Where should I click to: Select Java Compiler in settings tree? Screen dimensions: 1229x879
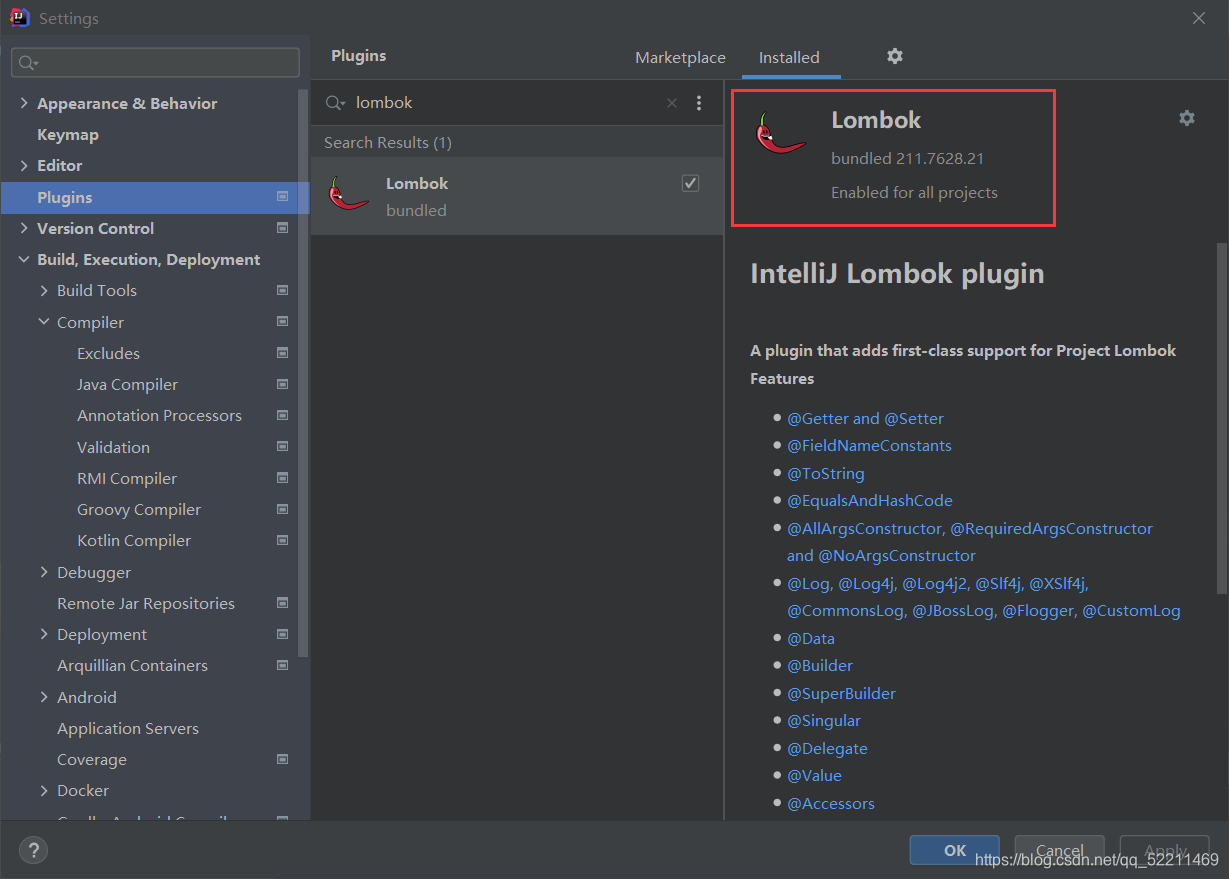point(127,384)
